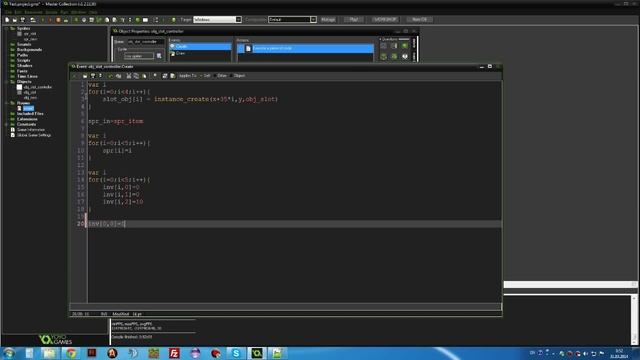Click the WORKSHOP button
The width and height of the screenshot is (640, 360).
tap(385, 20)
